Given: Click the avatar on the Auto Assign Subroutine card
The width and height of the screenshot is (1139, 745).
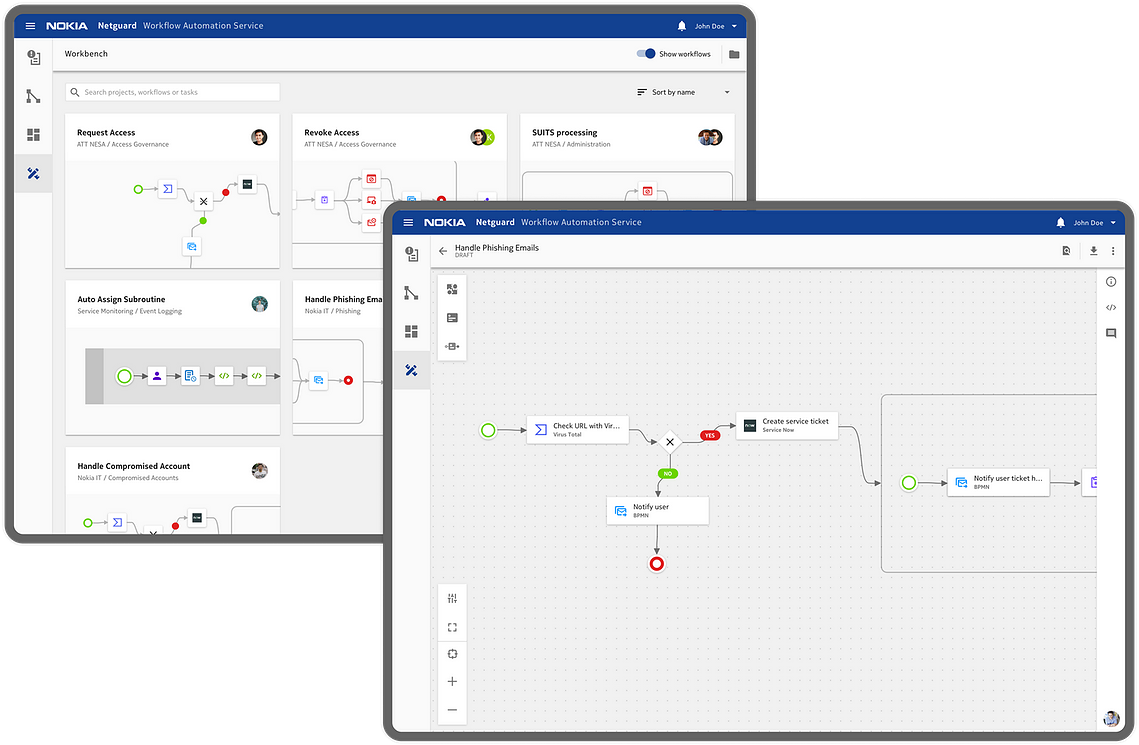Looking at the screenshot, I should click(x=259, y=304).
